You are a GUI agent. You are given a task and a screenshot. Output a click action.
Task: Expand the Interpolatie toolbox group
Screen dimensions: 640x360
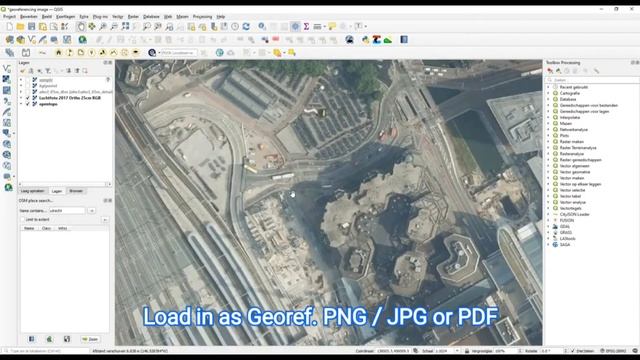pyautogui.click(x=548, y=117)
